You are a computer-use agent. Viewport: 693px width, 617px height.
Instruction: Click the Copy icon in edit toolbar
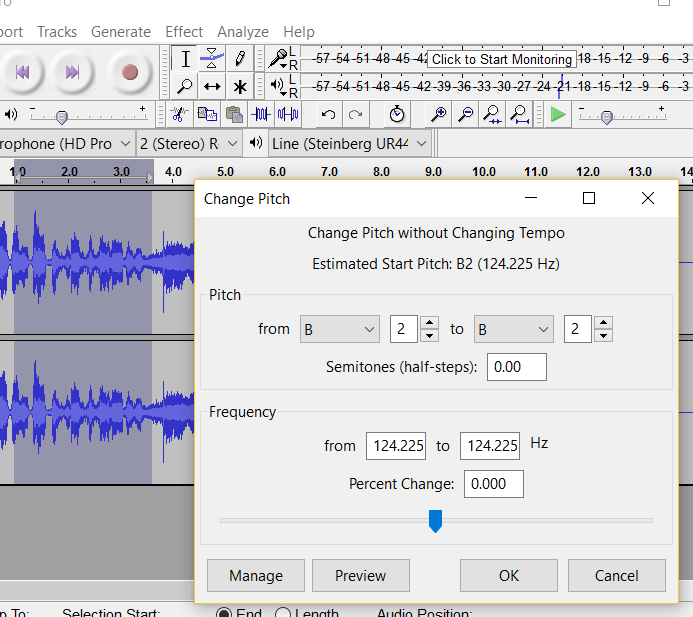point(207,114)
